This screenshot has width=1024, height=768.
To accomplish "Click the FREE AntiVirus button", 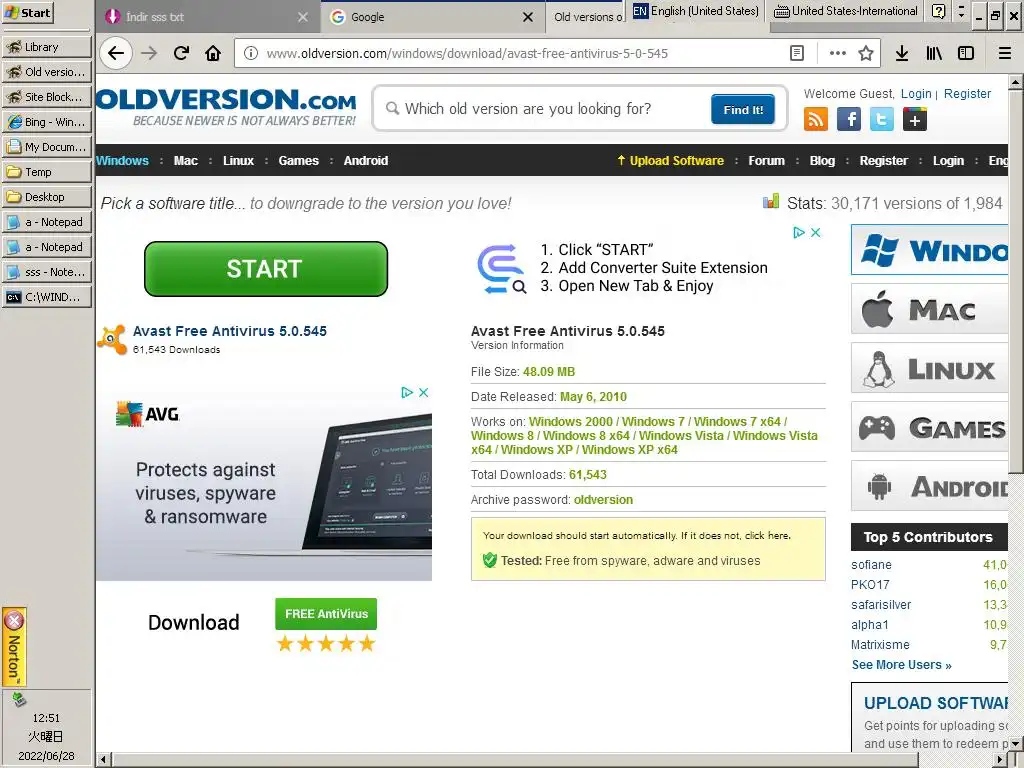I will [x=326, y=614].
